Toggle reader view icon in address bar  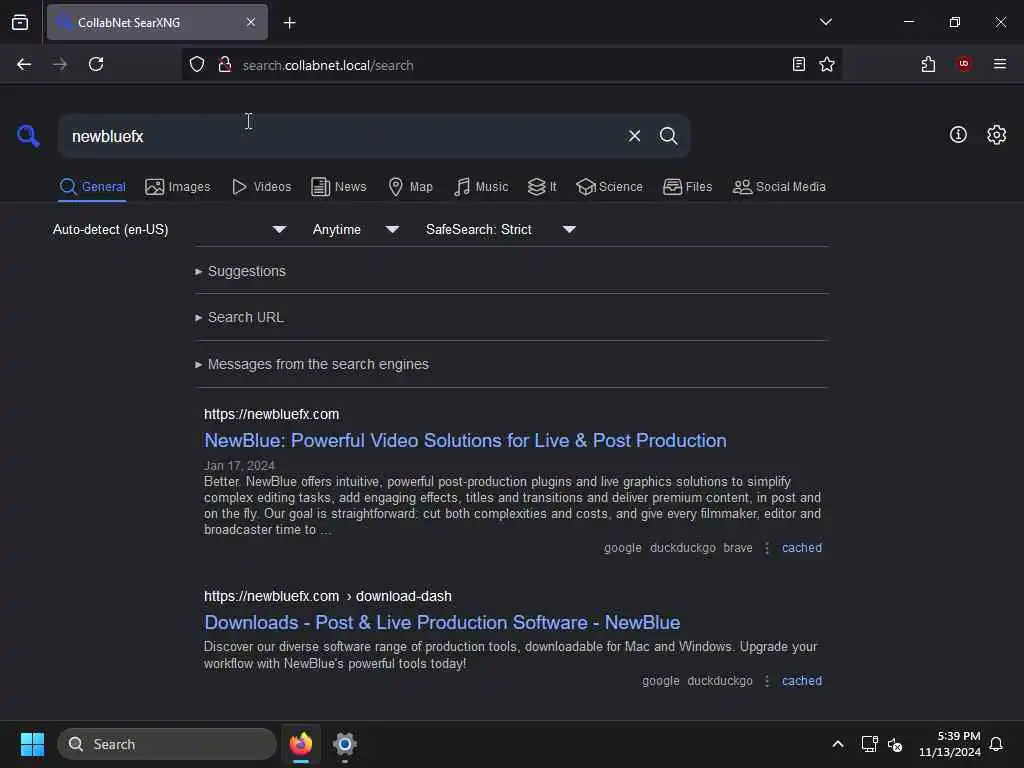pyautogui.click(x=799, y=64)
